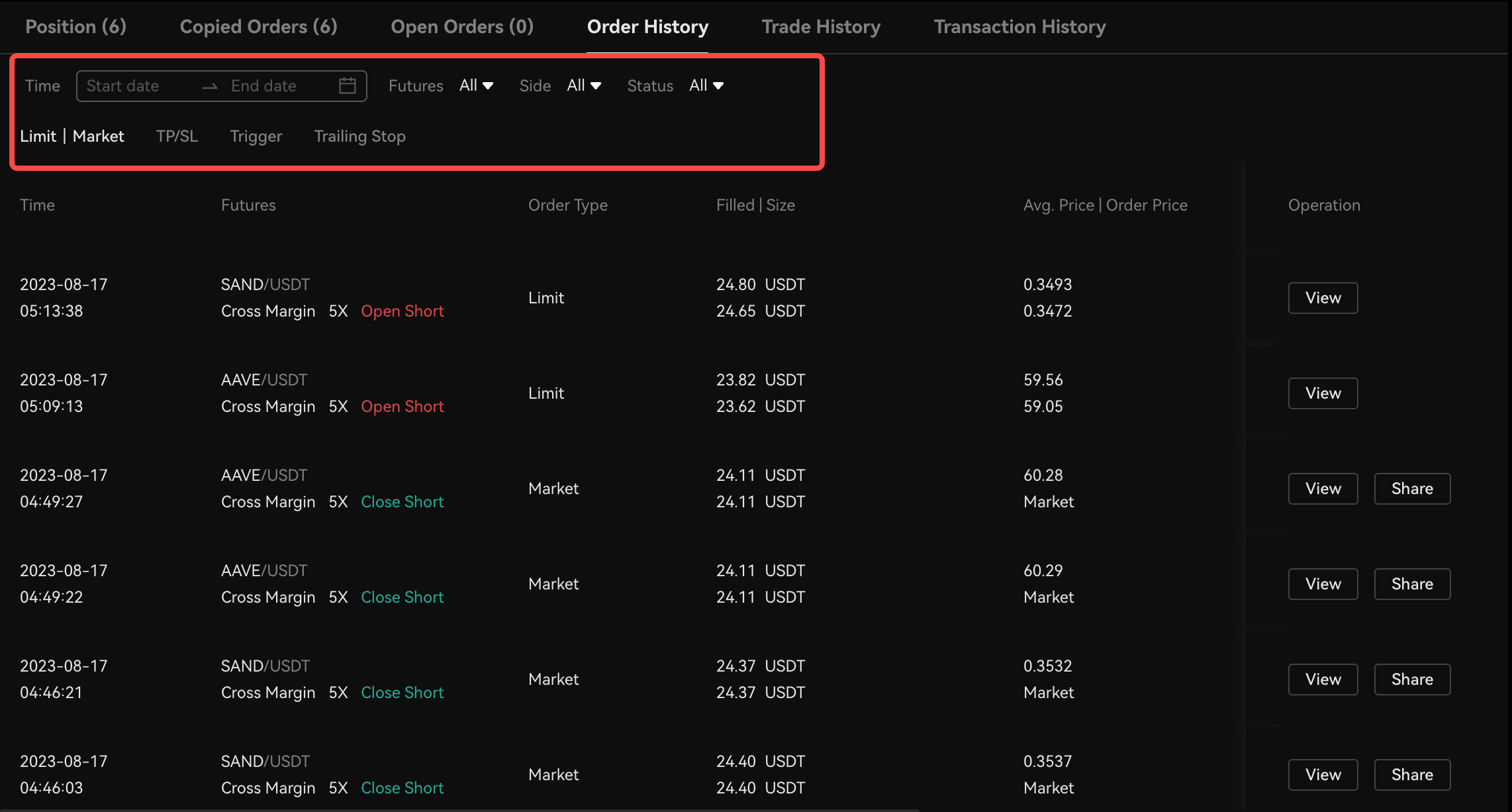The image size is (1512, 812).
Task: Click the calendar icon in date field
Action: coord(348,86)
